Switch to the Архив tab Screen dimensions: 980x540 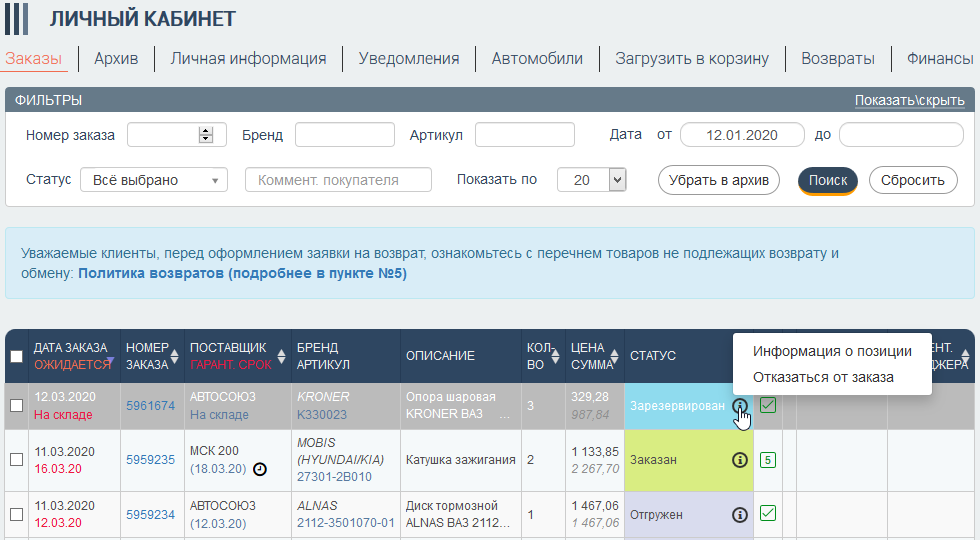click(116, 58)
